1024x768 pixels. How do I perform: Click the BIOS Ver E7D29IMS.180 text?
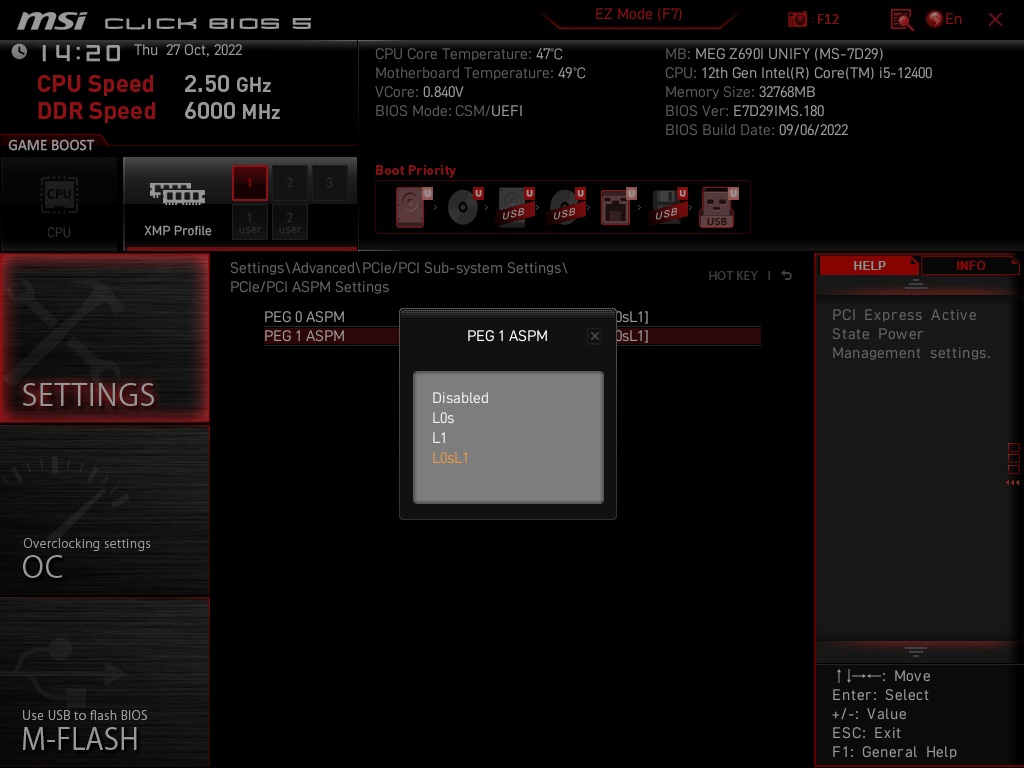[x=744, y=111]
